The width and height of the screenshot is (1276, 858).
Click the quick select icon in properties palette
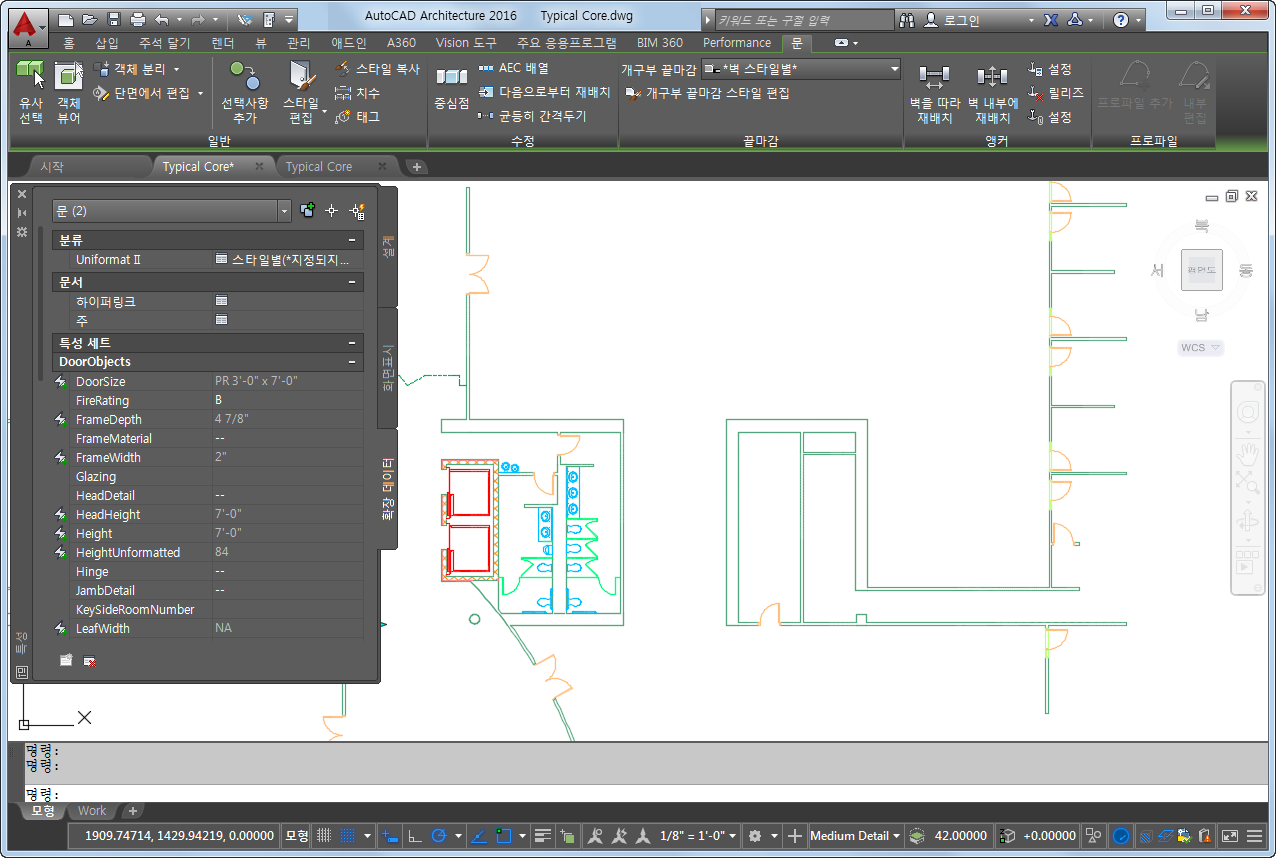357,211
